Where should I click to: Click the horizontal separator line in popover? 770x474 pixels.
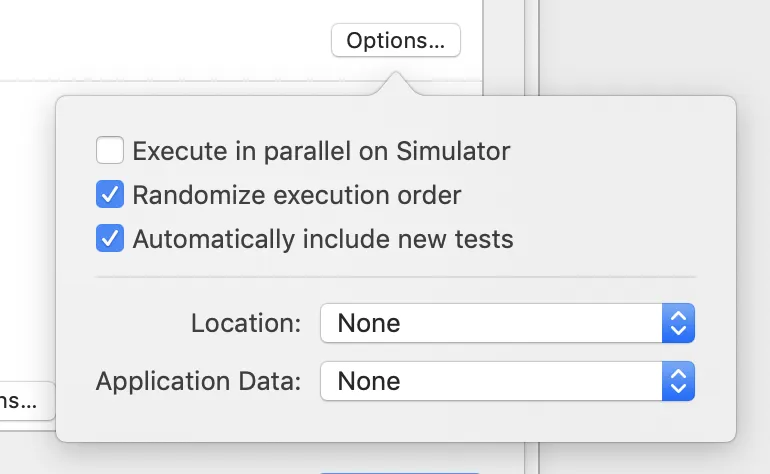pos(395,277)
